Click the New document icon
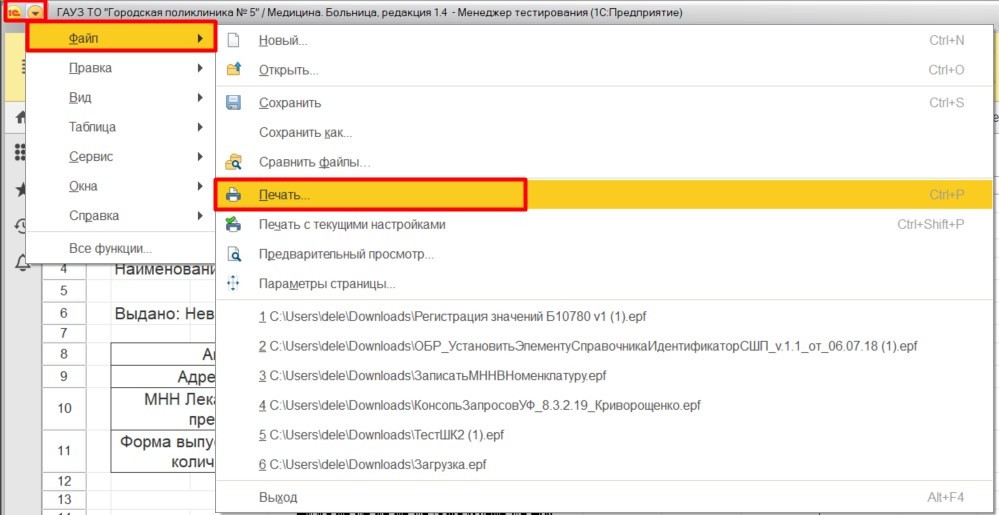 point(234,41)
